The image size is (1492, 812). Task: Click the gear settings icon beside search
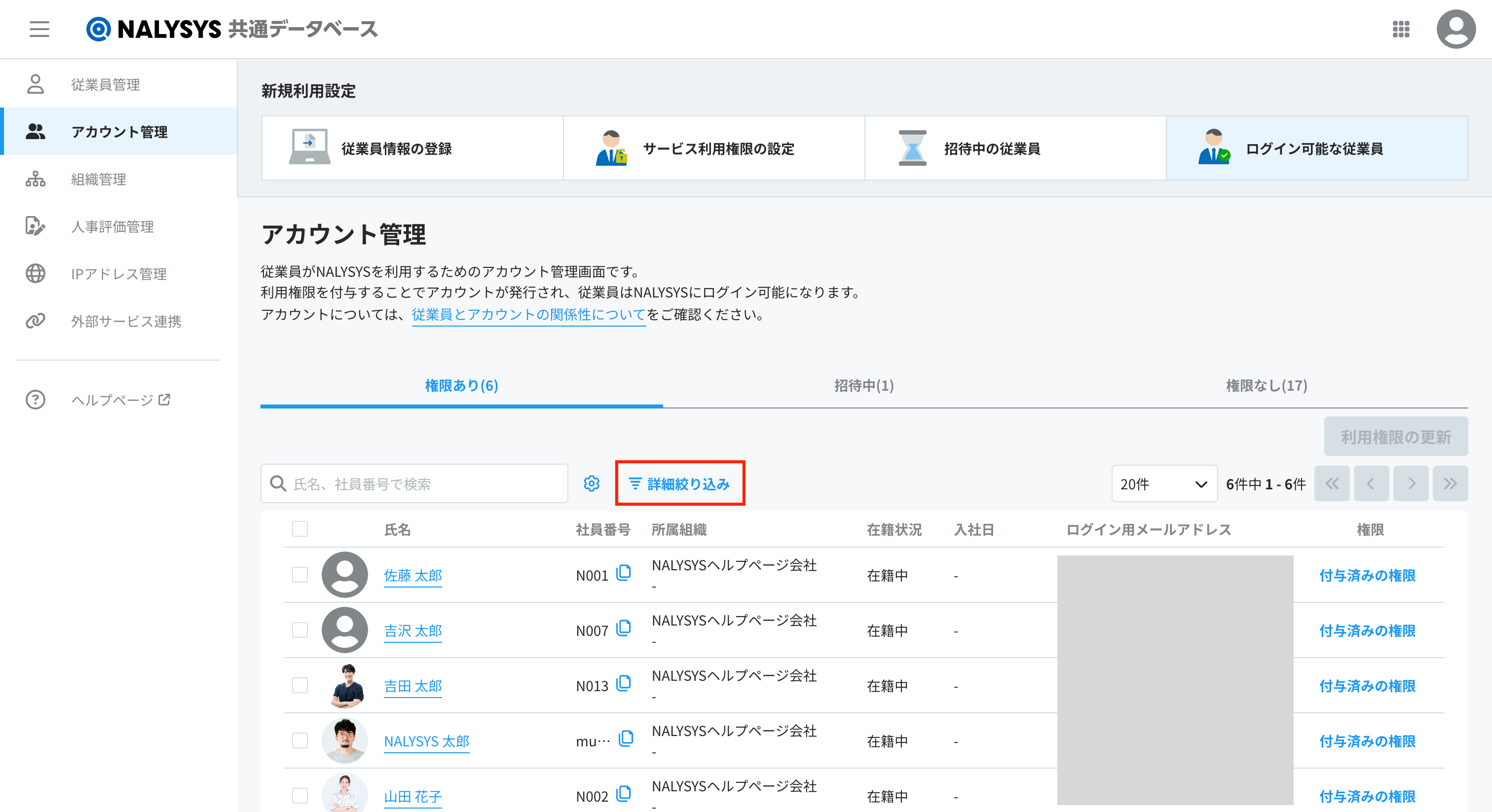(592, 483)
